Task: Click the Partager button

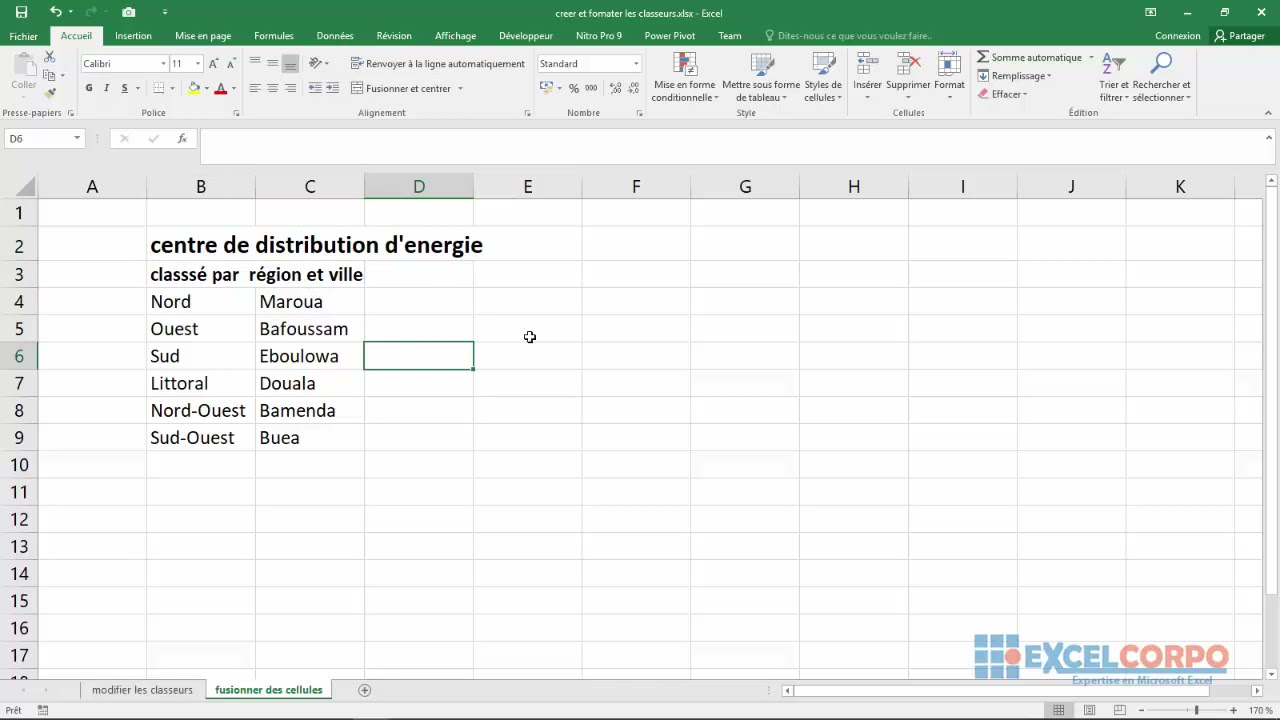Action: [x=1240, y=36]
